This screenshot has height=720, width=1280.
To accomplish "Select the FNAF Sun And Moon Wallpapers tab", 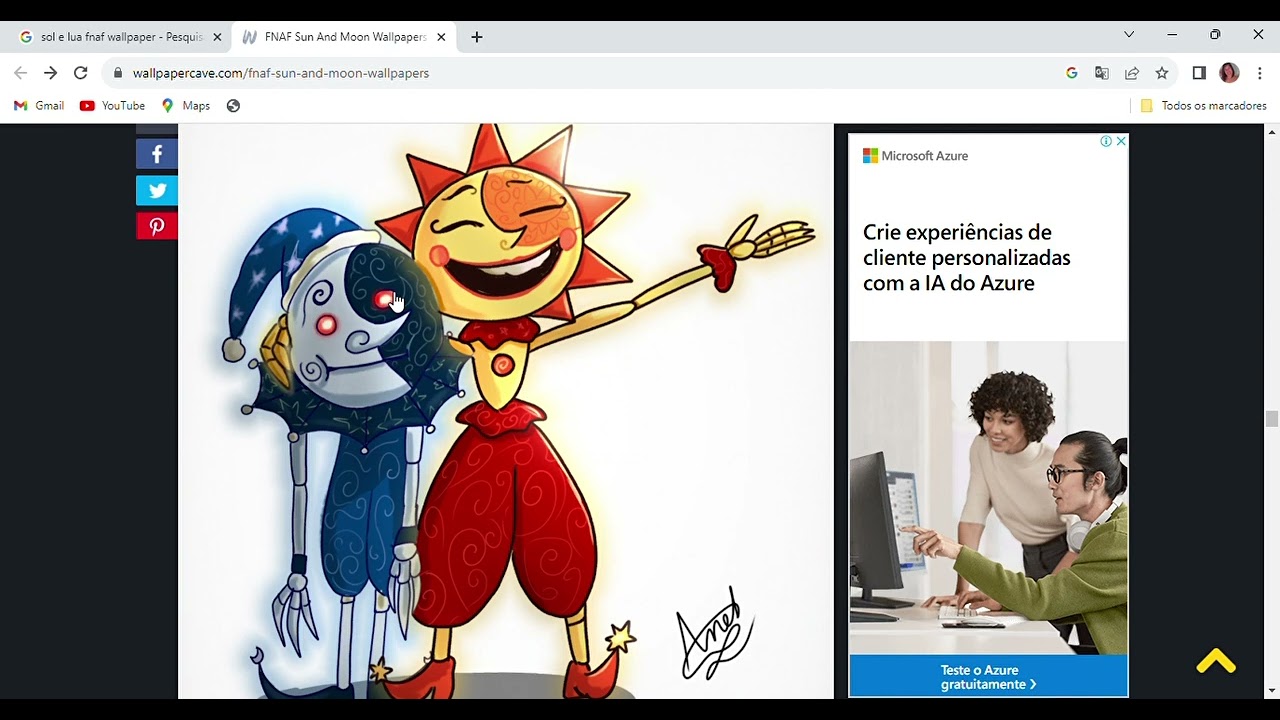I will coord(344,37).
